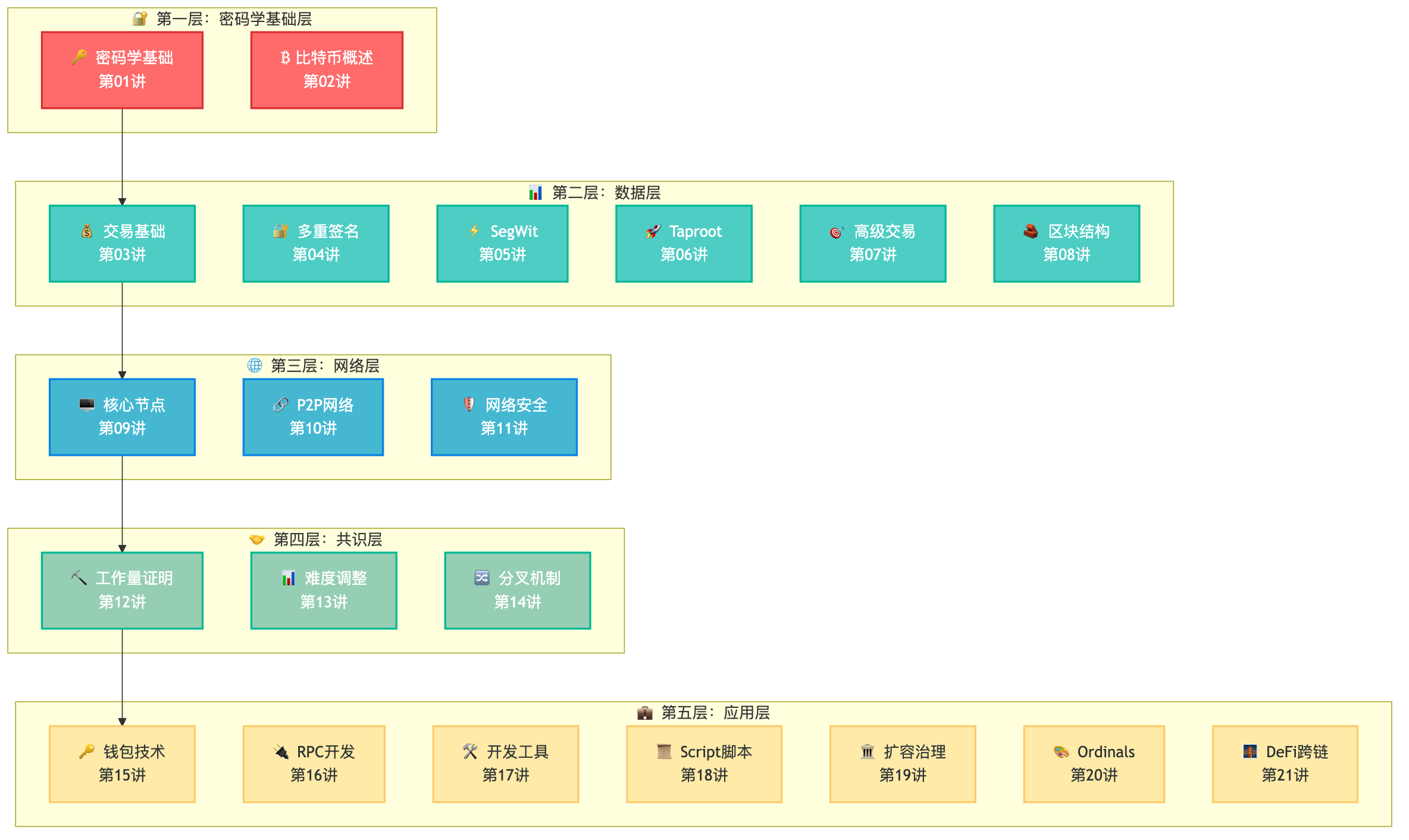This screenshot has width=1409, height=840.
Task: Select the 第08讲 label in 区块结构 node
Action: coord(1067,254)
